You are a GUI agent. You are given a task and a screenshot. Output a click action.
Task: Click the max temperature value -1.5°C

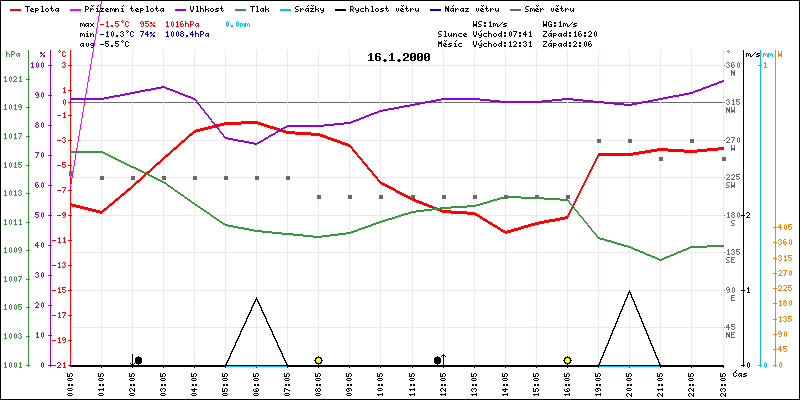click(116, 23)
